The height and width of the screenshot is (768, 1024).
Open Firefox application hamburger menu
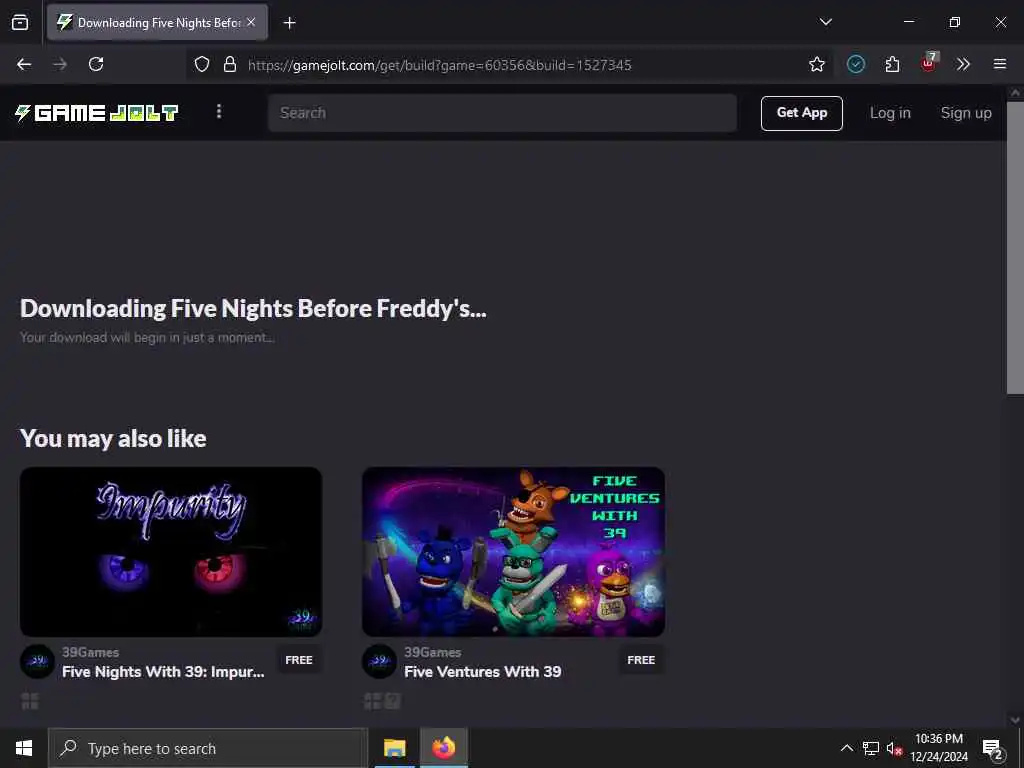[999, 64]
